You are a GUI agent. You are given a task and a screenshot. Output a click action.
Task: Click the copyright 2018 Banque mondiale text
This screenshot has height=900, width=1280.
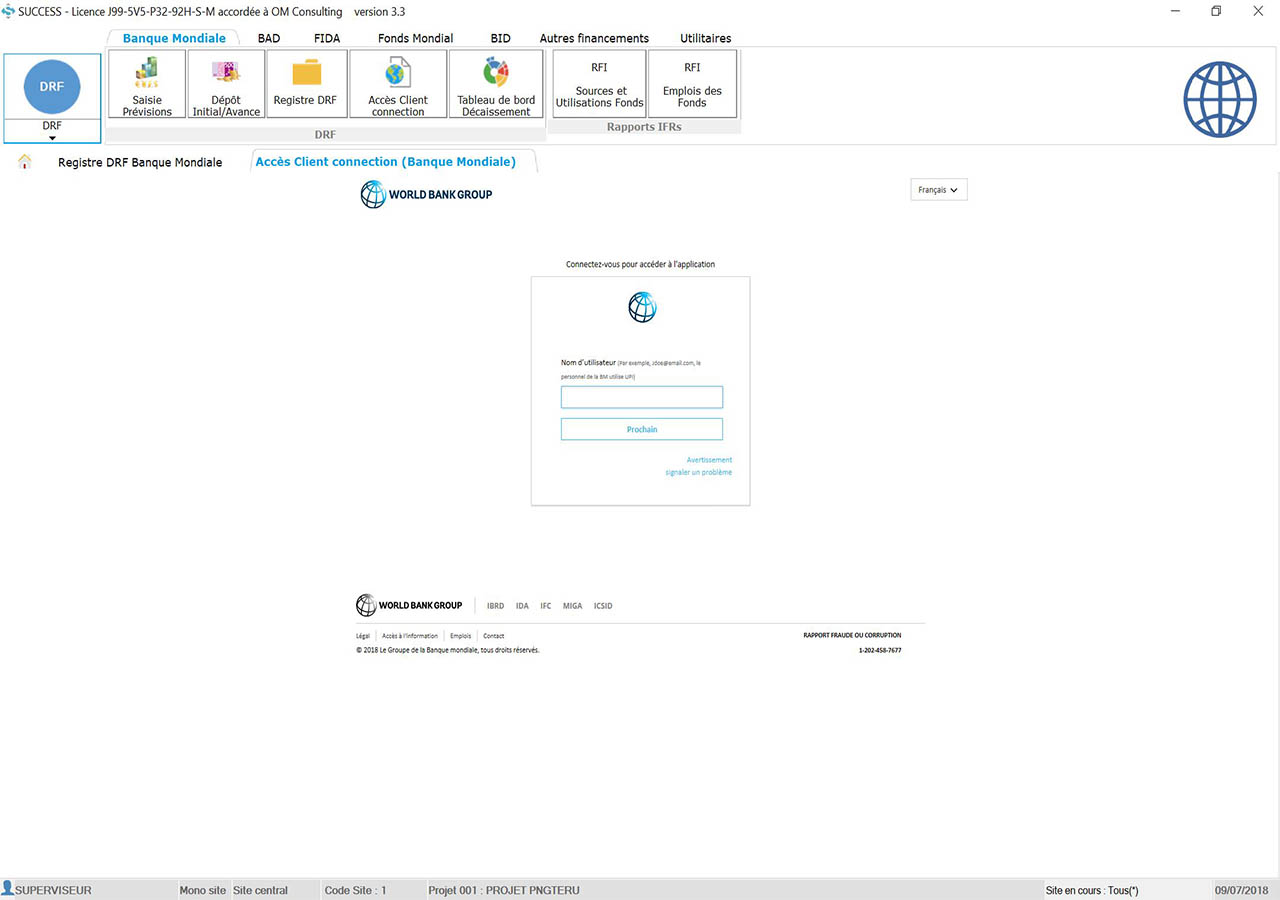tap(447, 650)
